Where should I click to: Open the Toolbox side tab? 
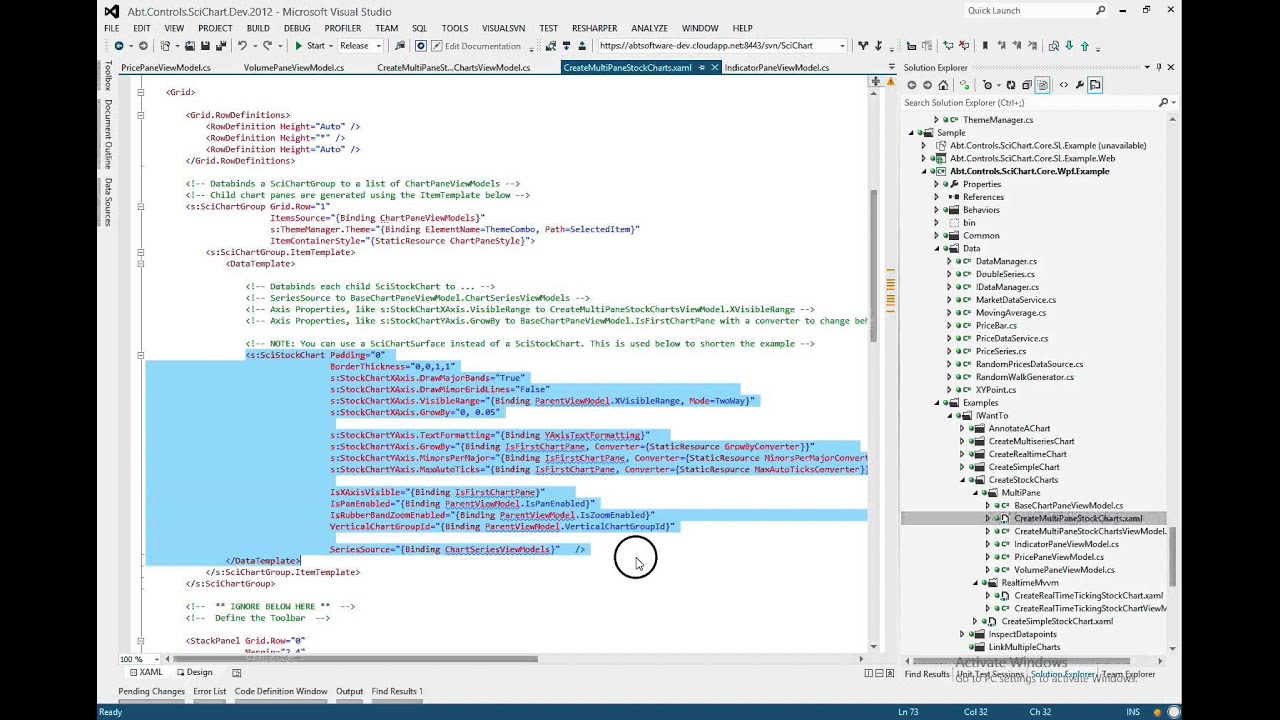pyautogui.click(x=108, y=76)
